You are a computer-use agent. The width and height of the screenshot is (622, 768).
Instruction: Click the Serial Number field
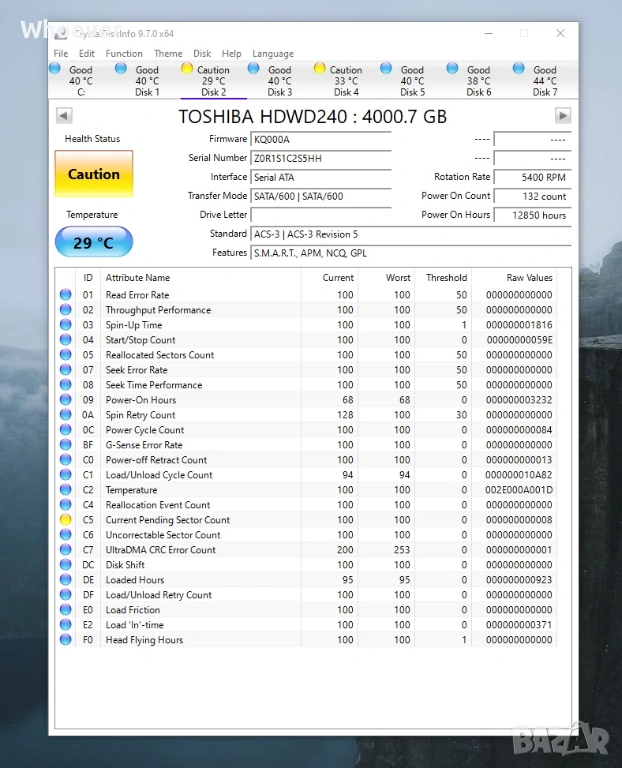[x=320, y=158]
